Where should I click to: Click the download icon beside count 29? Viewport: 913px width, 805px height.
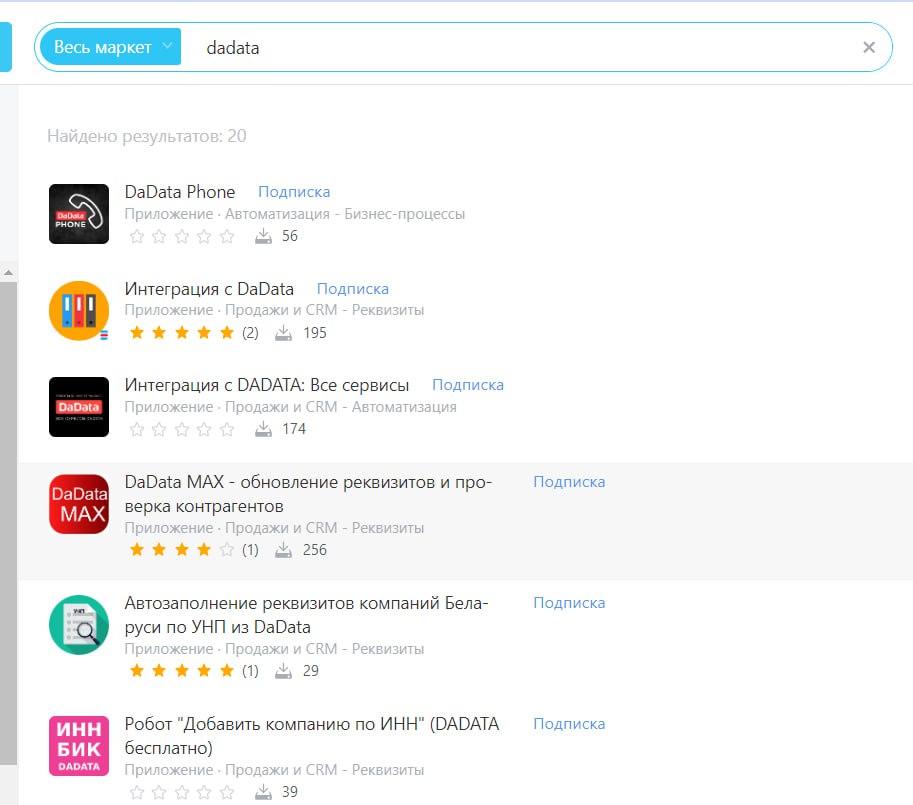284,671
